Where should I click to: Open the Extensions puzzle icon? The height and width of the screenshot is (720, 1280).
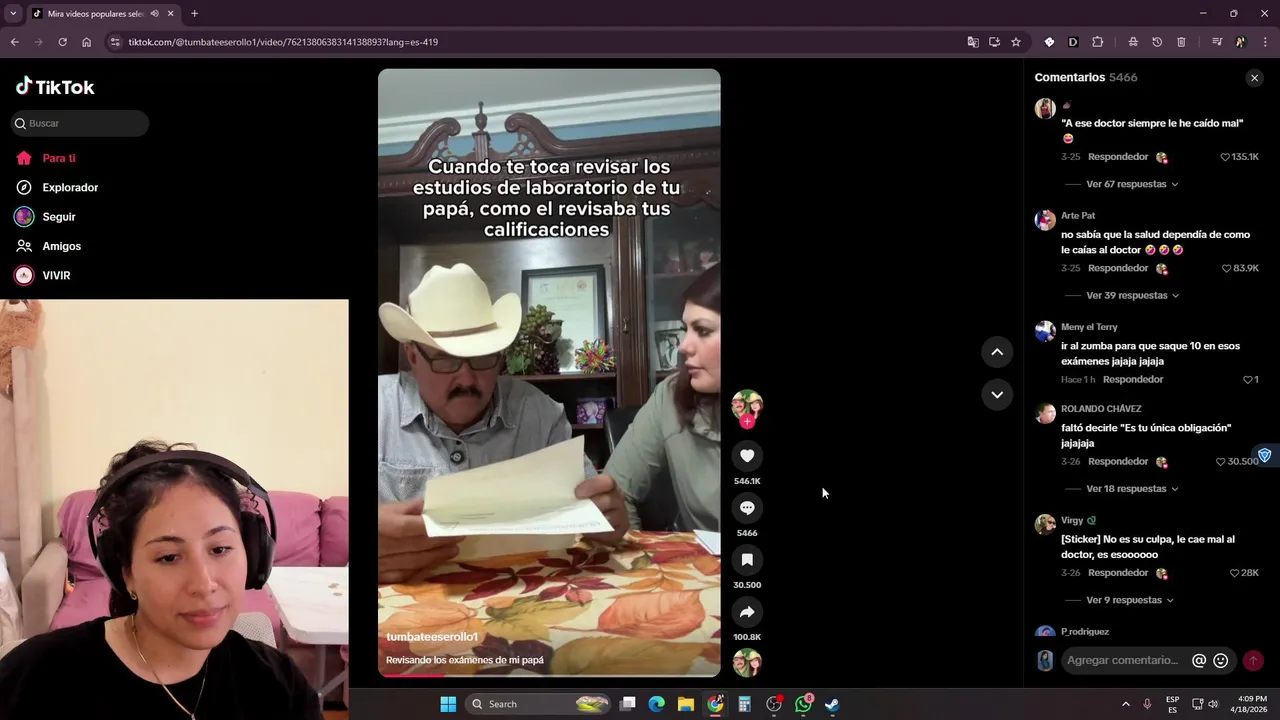tap(1097, 42)
